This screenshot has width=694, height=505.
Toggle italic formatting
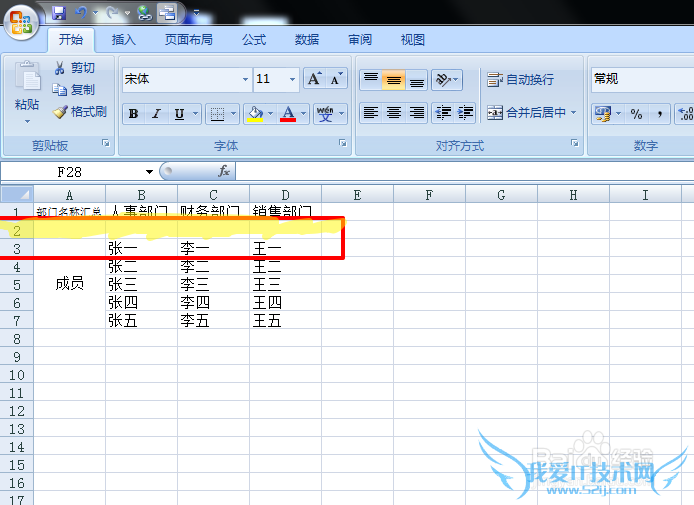click(156, 114)
